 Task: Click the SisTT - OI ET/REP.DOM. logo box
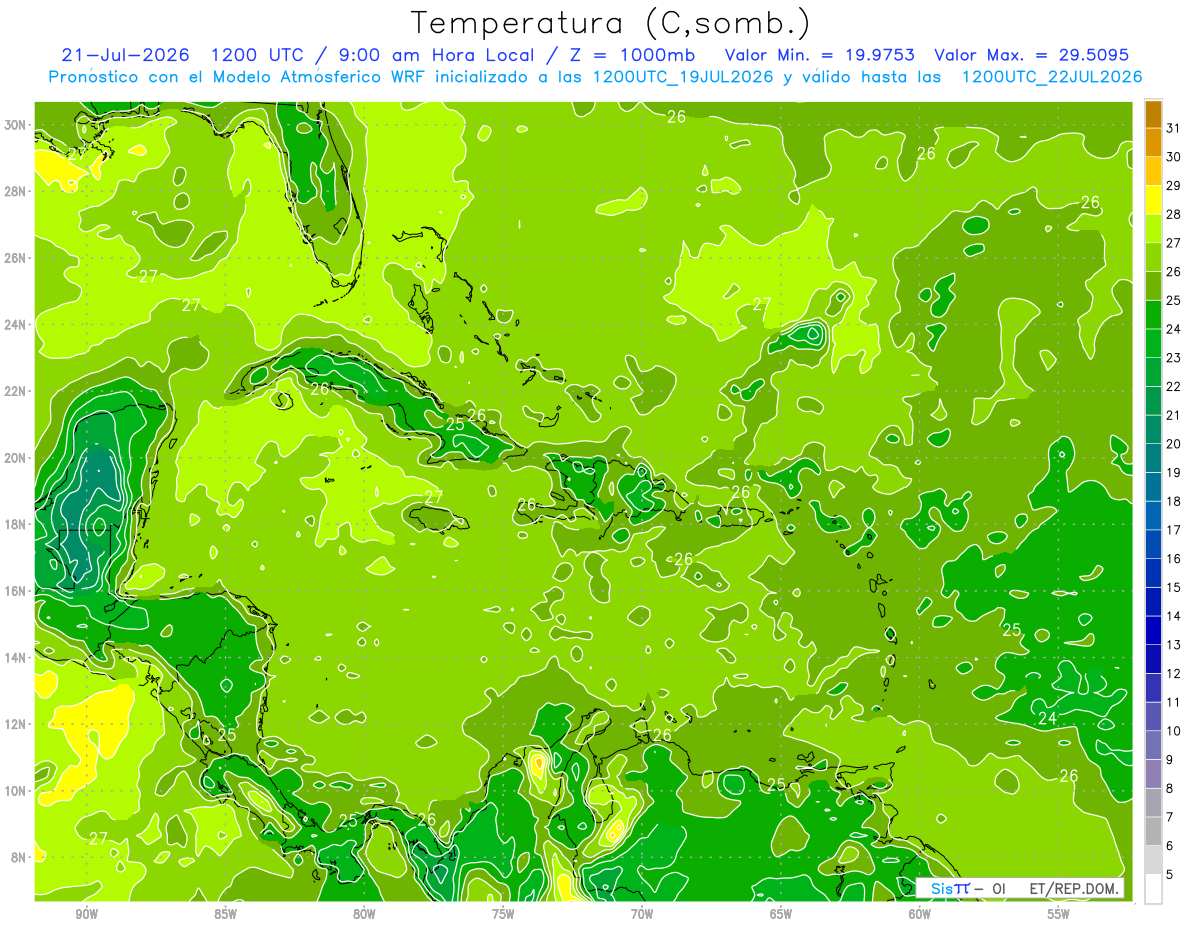[1019, 888]
